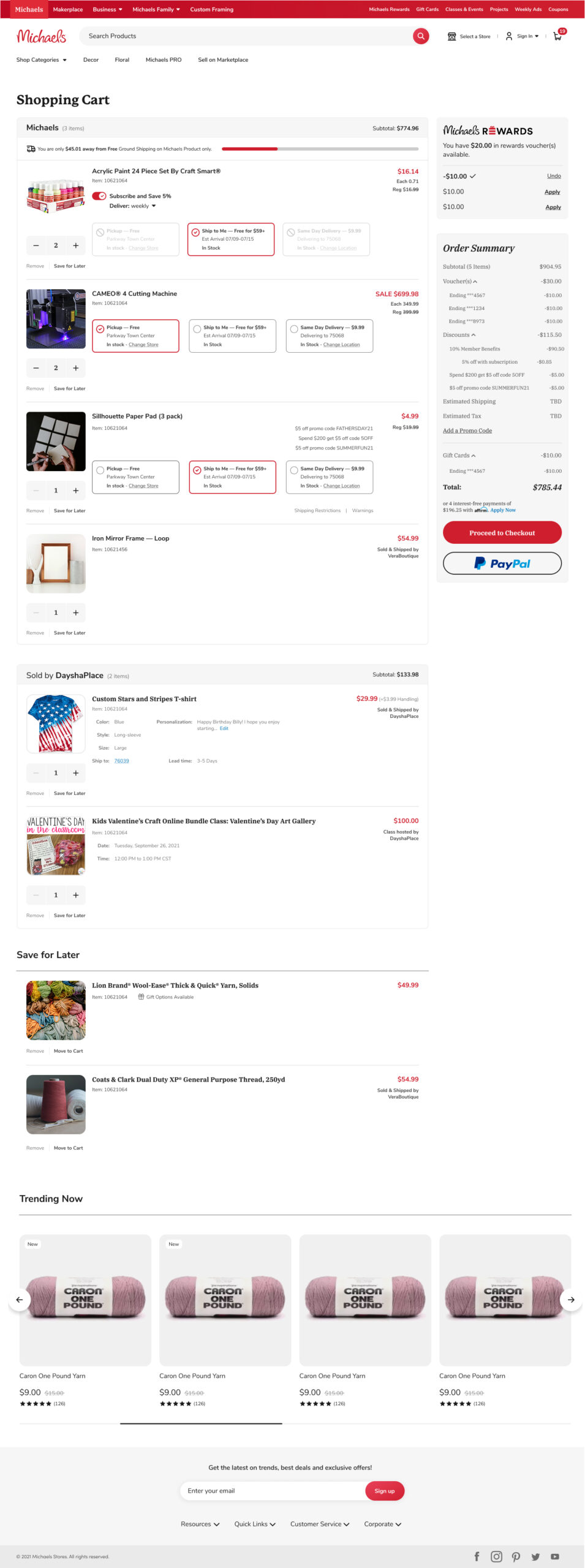Toggle the Subscribe and Save 5% switch
Image resolution: width=585 pixels, height=1568 pixels.
point(99,196)
